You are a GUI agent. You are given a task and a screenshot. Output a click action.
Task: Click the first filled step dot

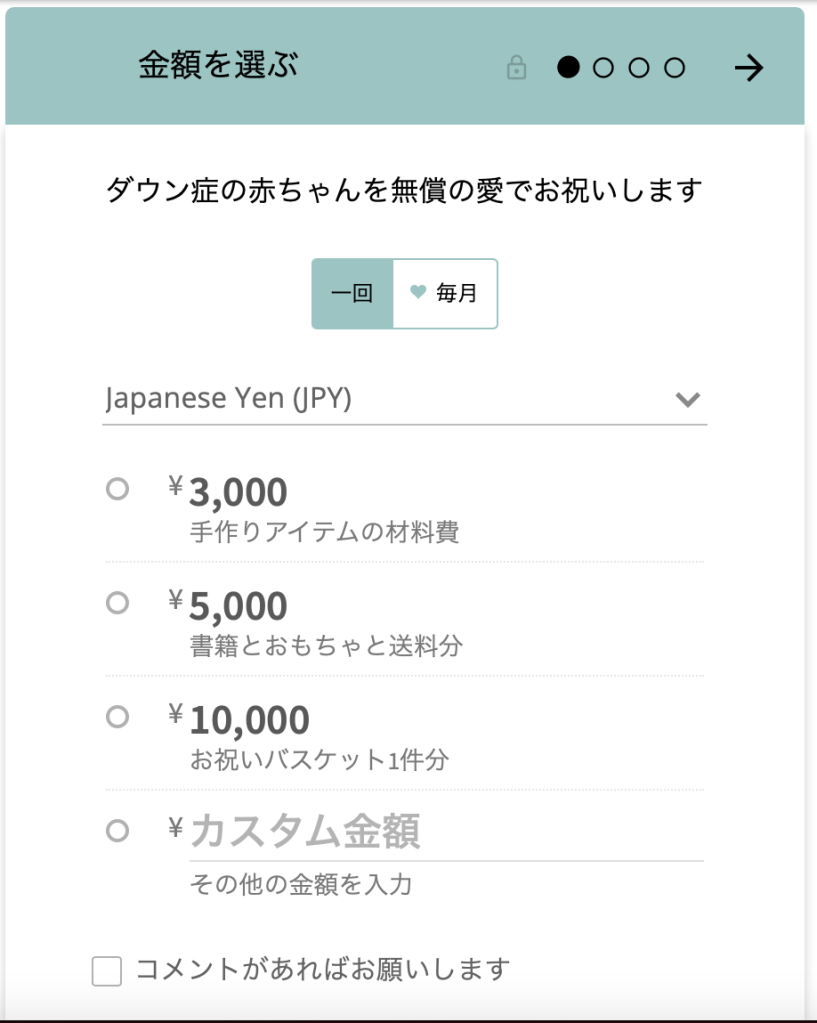click(x=568, y=68)
